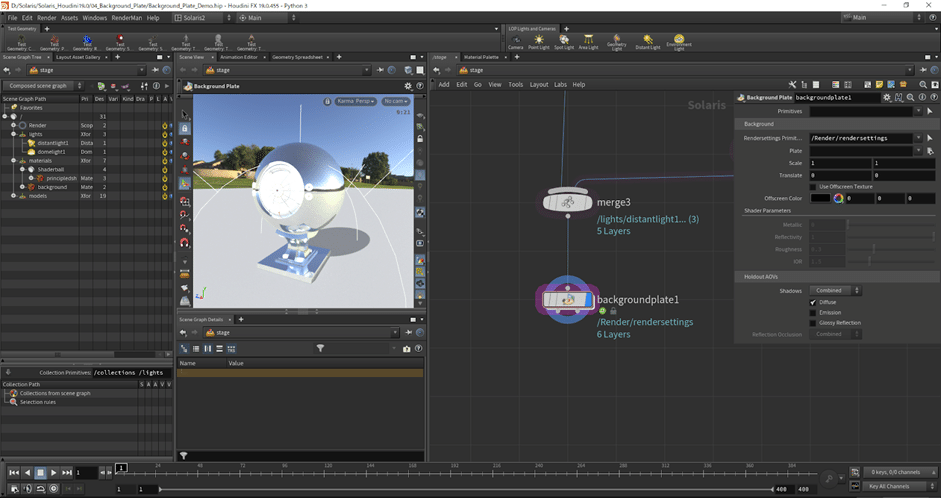This screenshot has height=498, width=941.
Task: Click the Camera shelf tool
Action: pos(515,41)
